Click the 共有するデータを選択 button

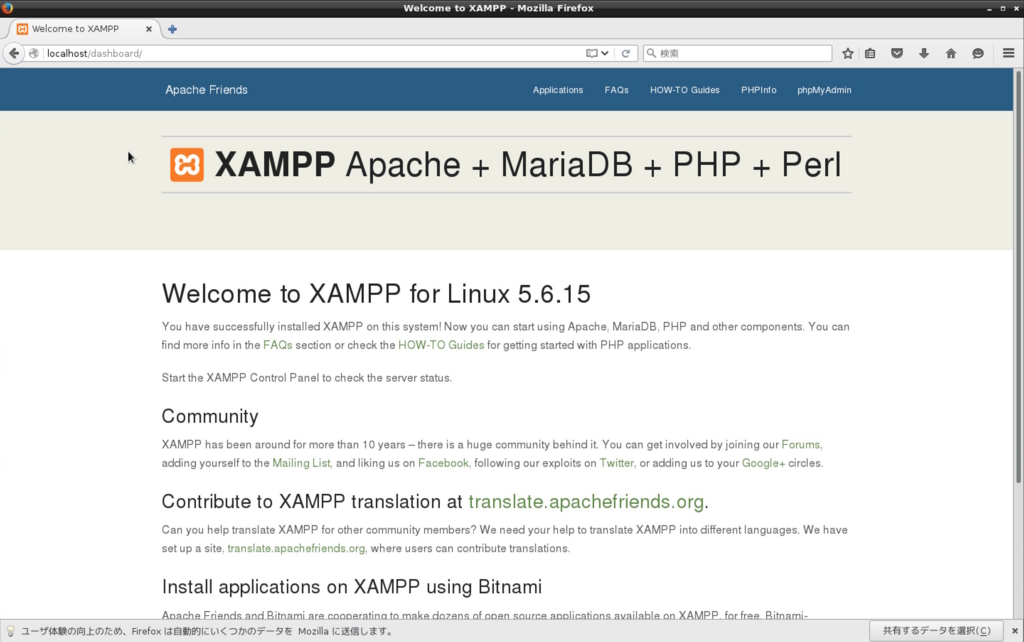click(936, 631)
